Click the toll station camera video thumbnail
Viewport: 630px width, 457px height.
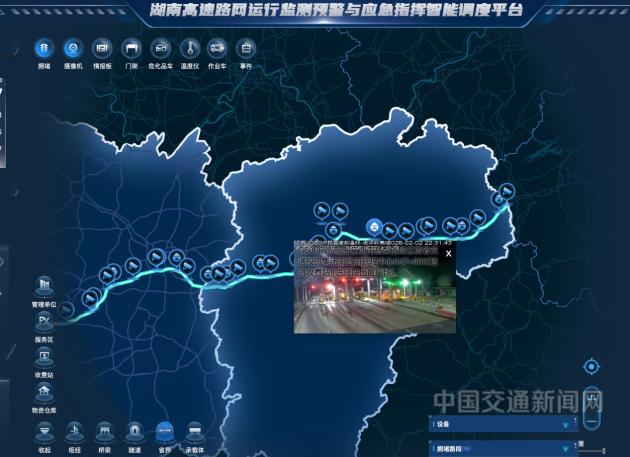375,300
